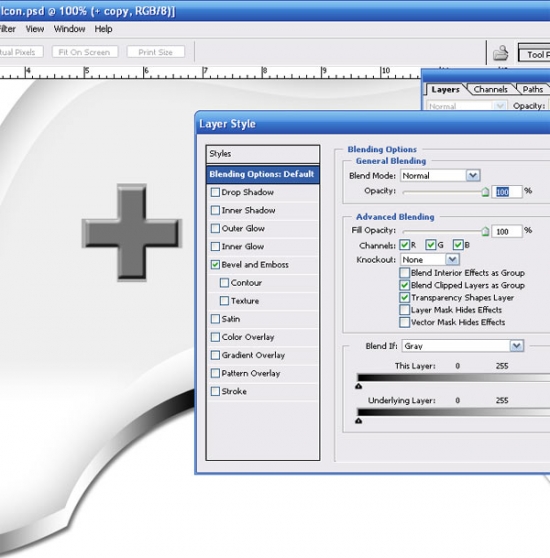Enable the Texture checkbox

coord(224,301)
